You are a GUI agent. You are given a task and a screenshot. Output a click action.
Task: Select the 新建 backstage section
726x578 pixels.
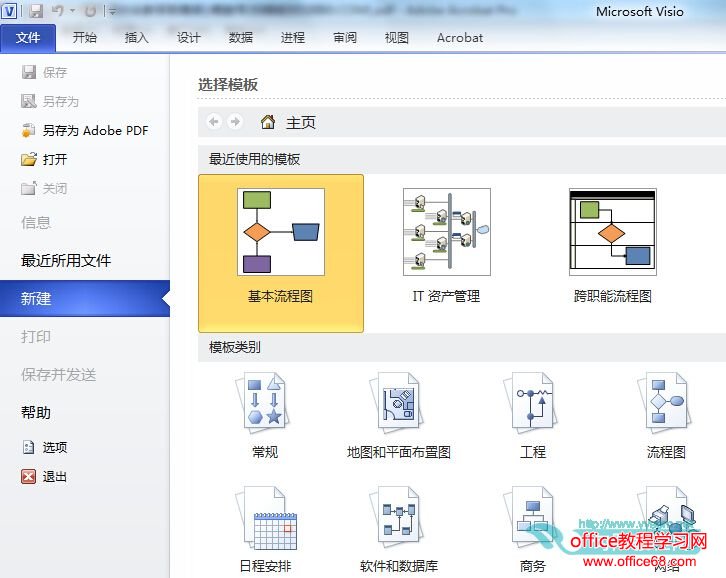(85, 299)
